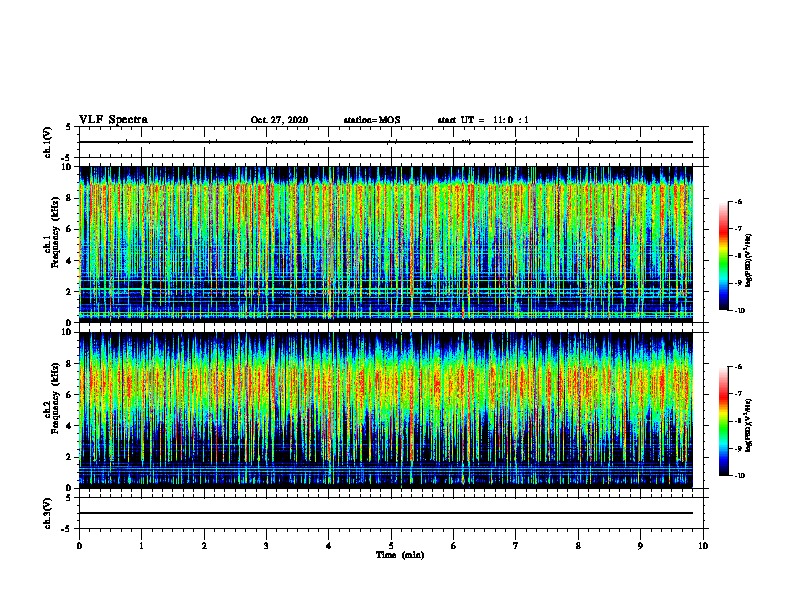The image size is (792, 612).
Task: Select the "start UT = 11:0 :1" text
Action: pyautogui.click(x=483, y=120)
